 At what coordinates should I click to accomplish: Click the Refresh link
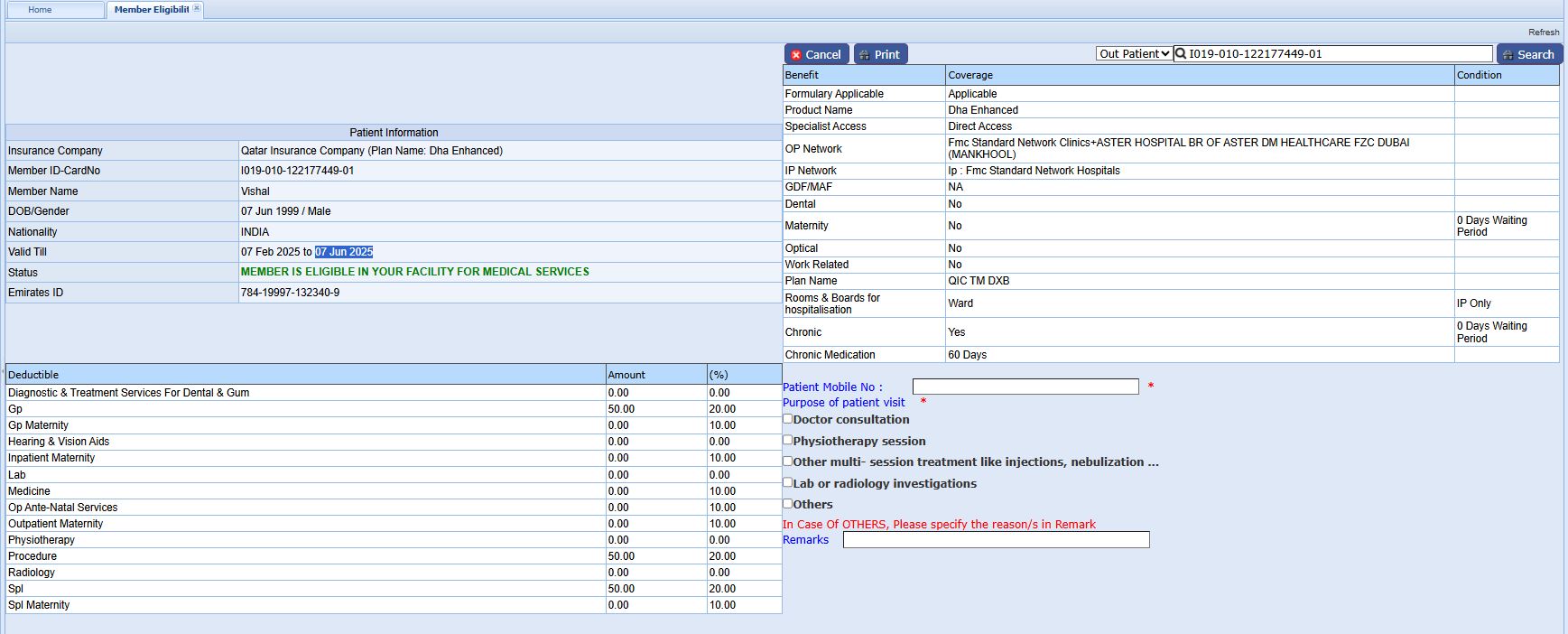click(1543, 33)
